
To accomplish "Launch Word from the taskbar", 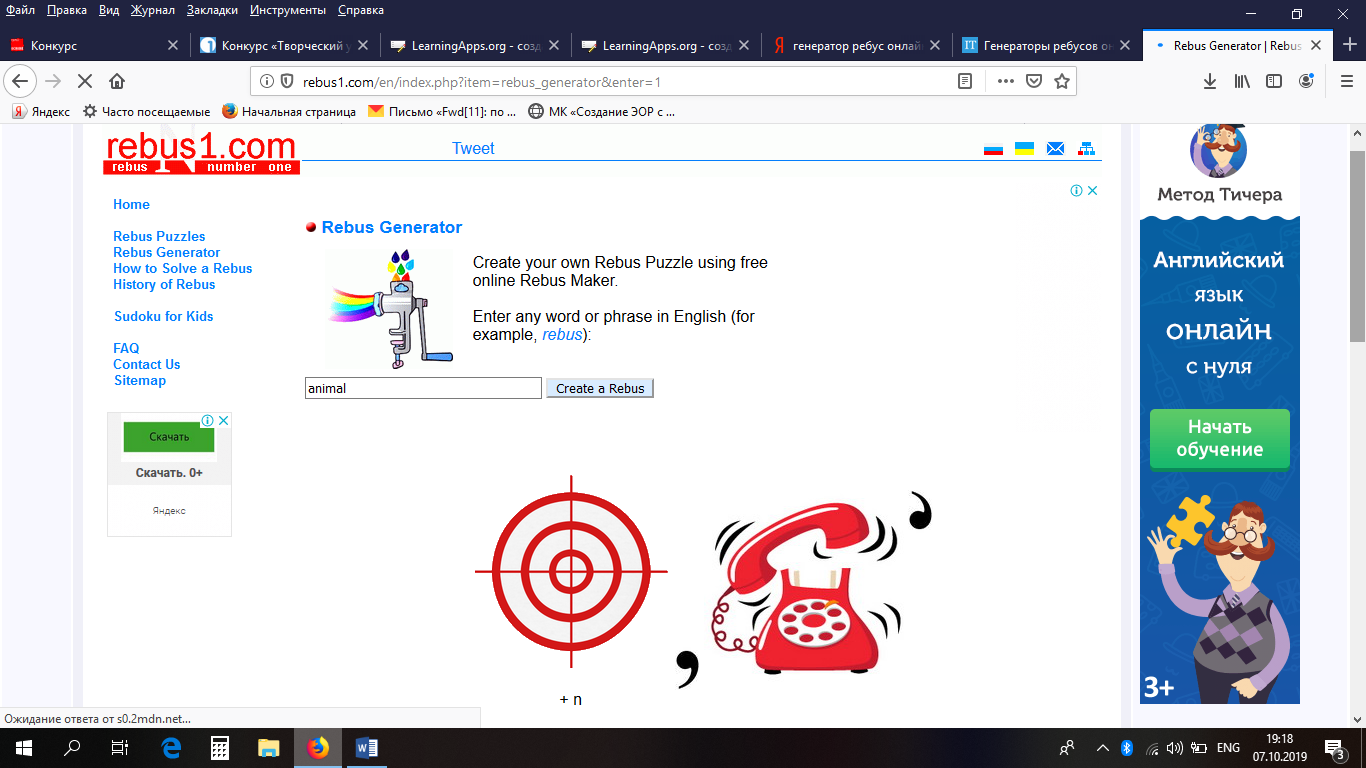I will 366,748.
